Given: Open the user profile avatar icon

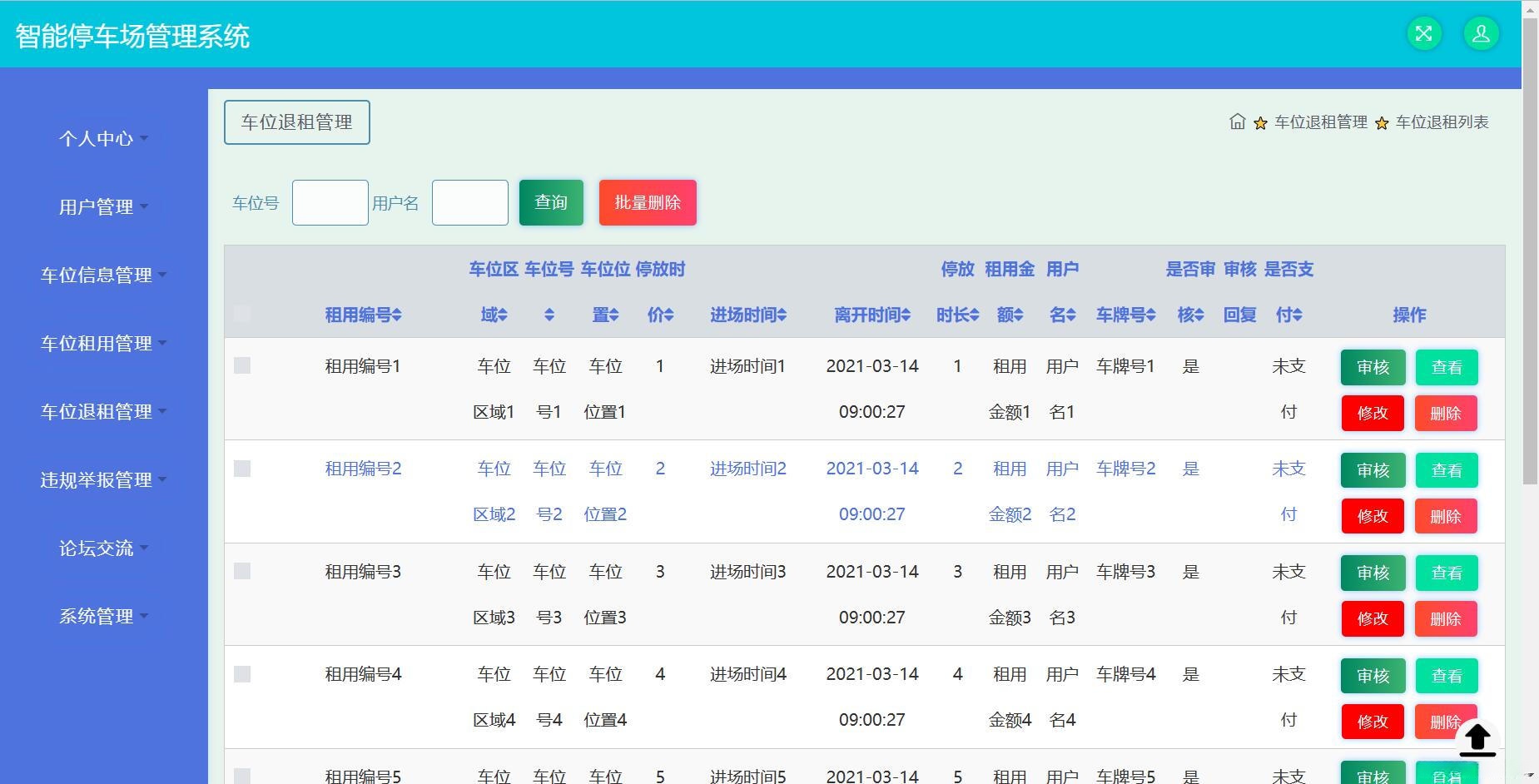Looking at the screenshot, I should tap(1481, 33).
